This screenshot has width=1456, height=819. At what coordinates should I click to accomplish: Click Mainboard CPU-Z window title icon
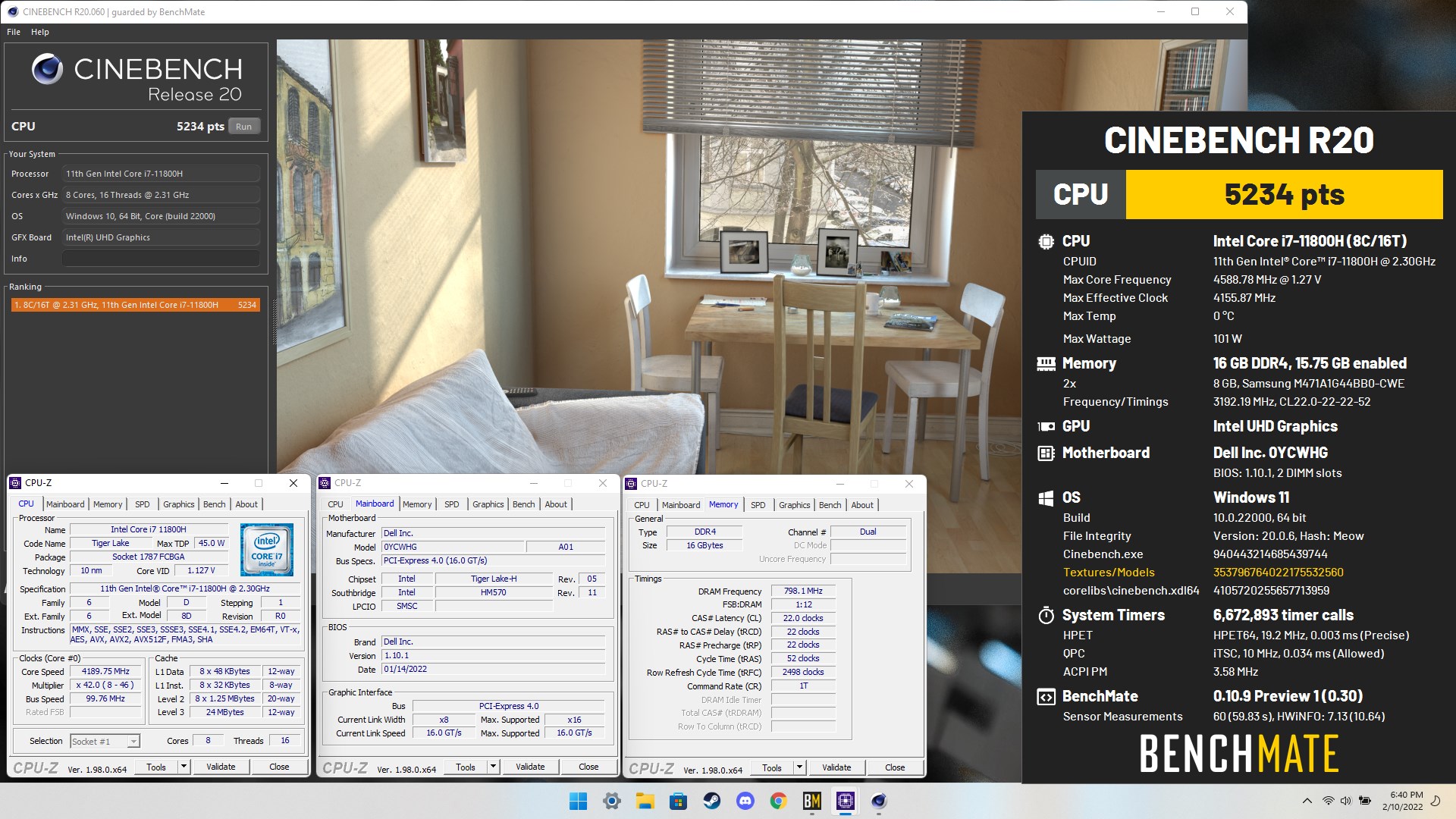325,483
